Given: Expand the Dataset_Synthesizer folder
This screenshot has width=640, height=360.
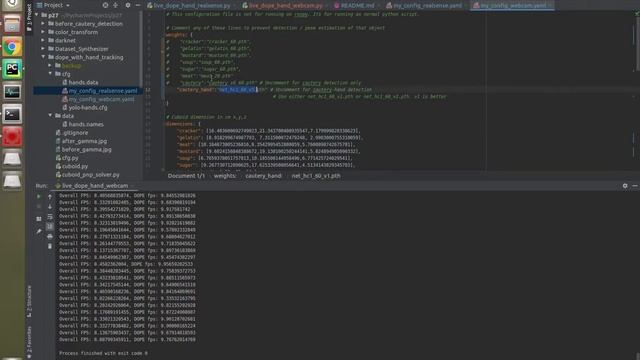Looking at the screenshot, I should coord(43,49).
